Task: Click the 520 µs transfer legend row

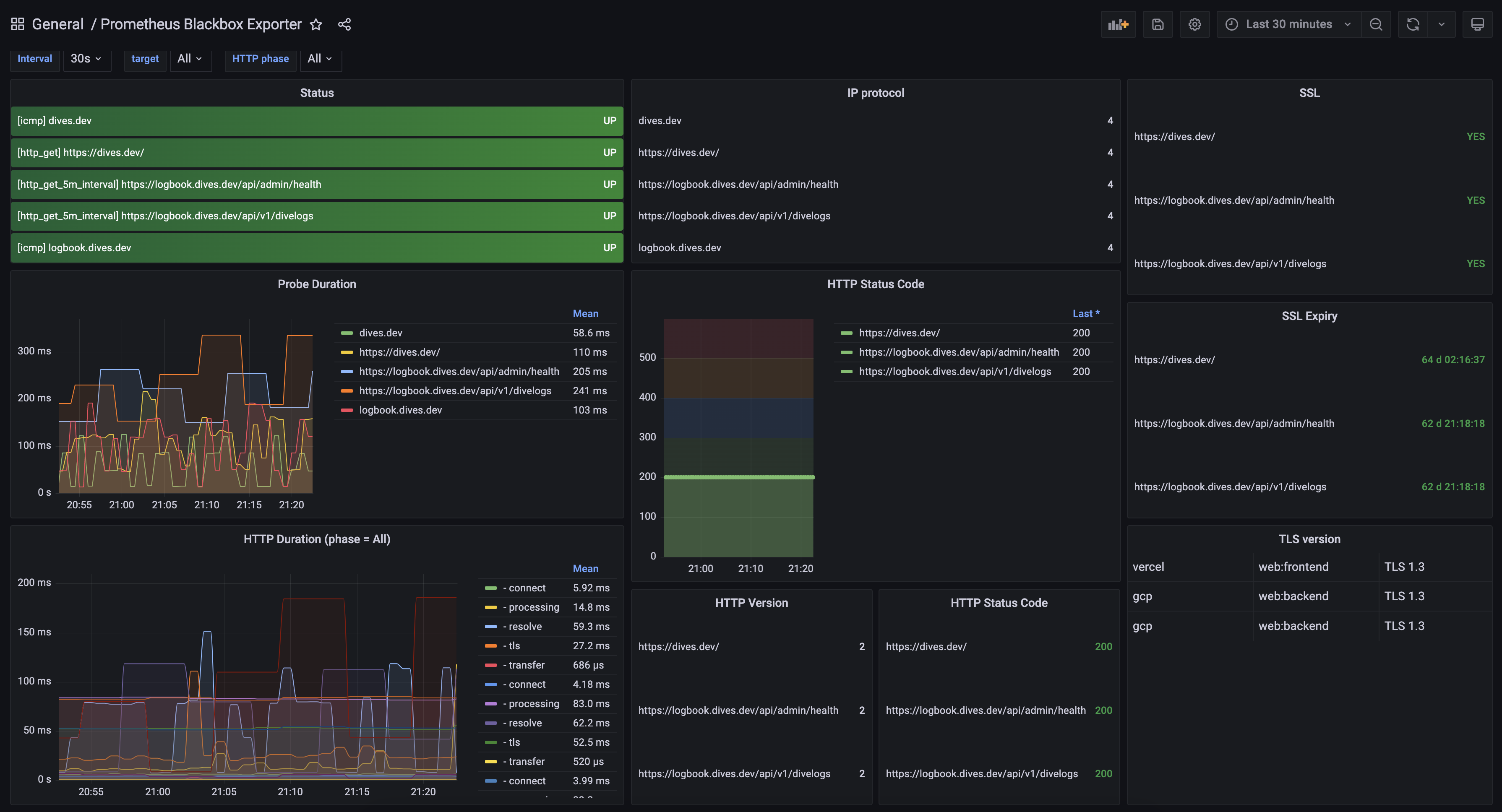Action: (x=547, y=761)
